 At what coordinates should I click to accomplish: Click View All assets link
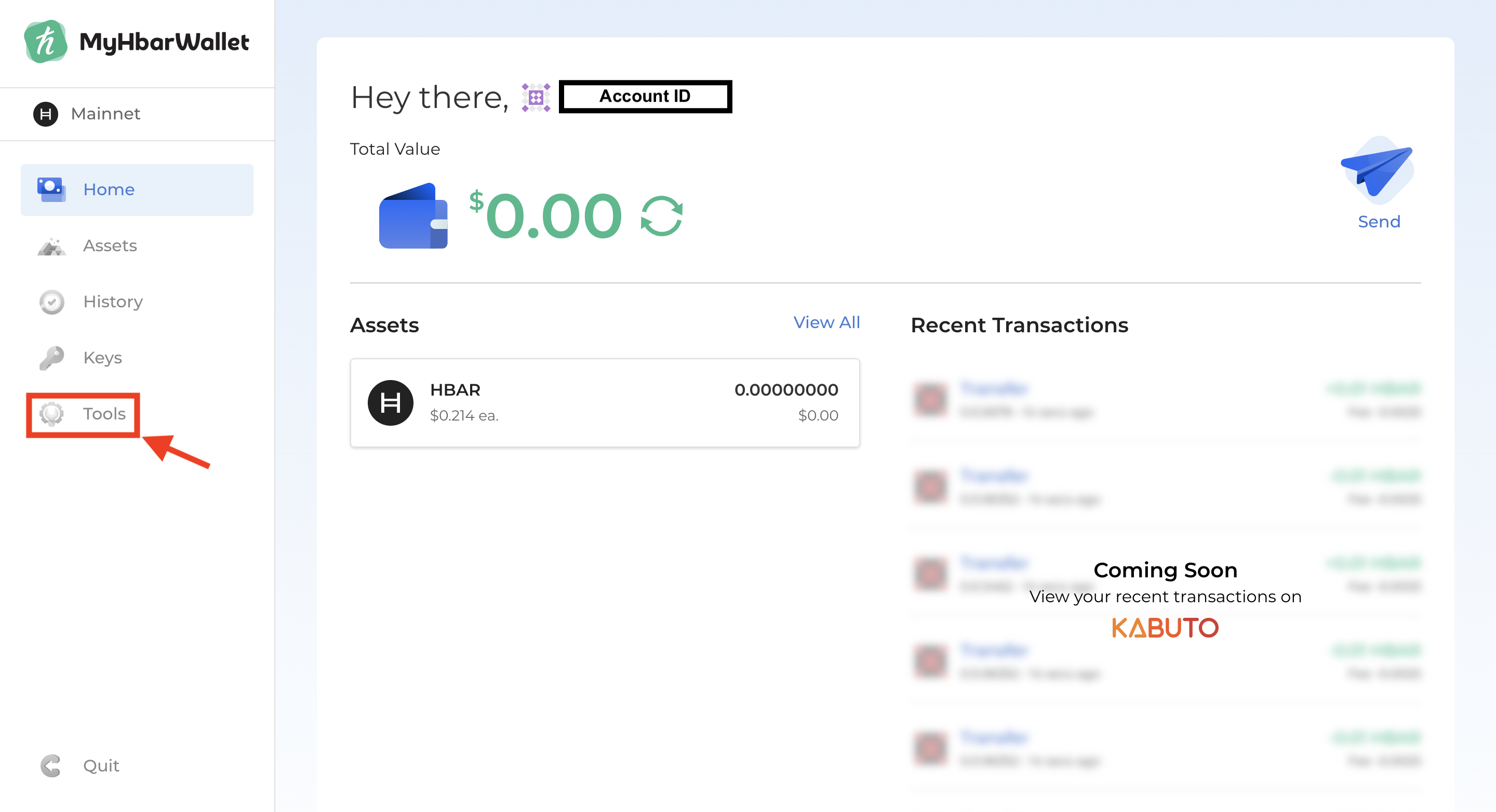[826, 322]
